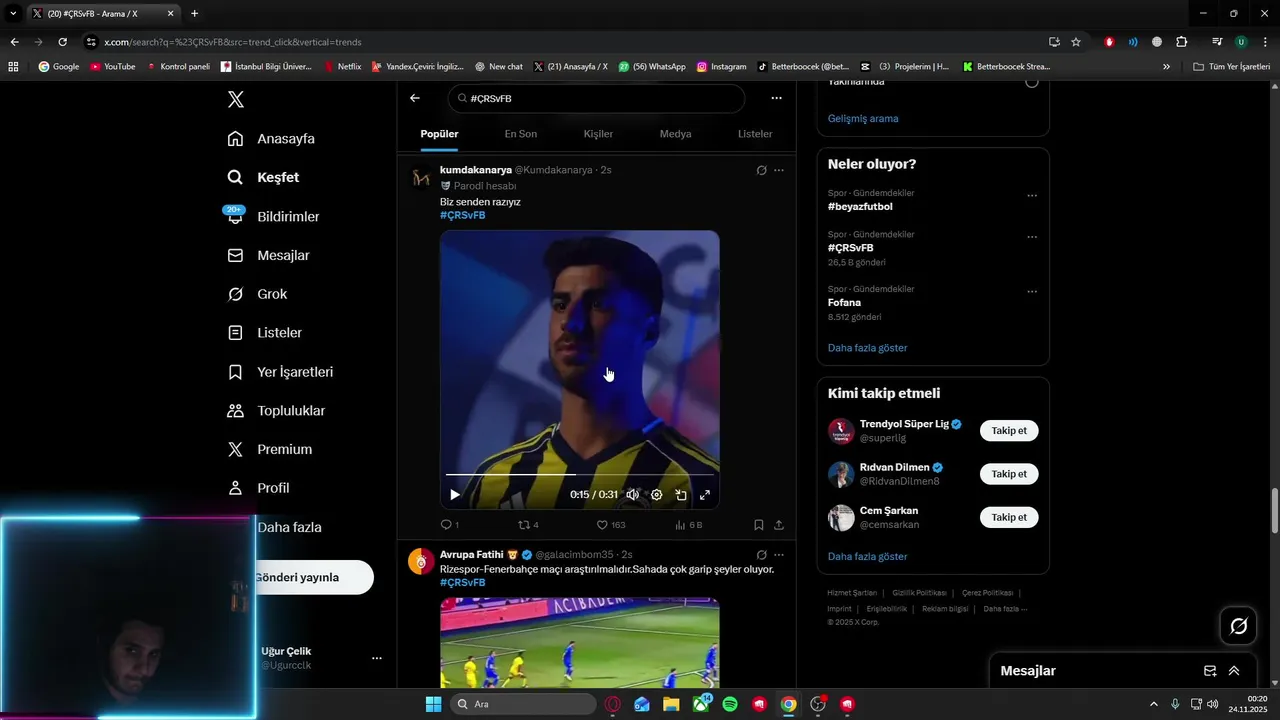Open the #beyazfutbol trend
Image resolution: width=1280 pixels, height=720 pixels.
860,206
